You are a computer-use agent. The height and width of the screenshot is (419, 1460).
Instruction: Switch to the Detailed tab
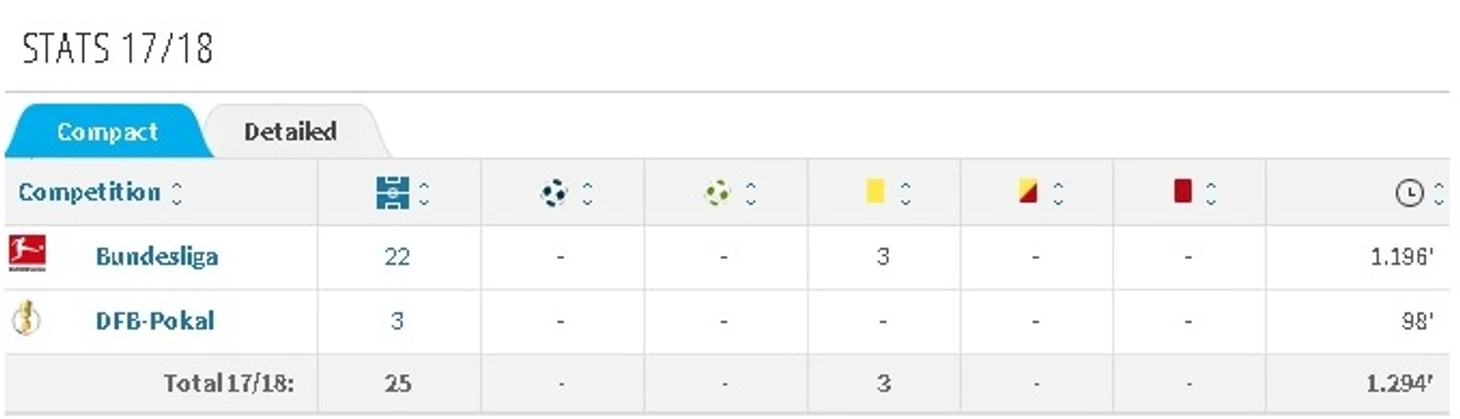(x=290, y=132)
